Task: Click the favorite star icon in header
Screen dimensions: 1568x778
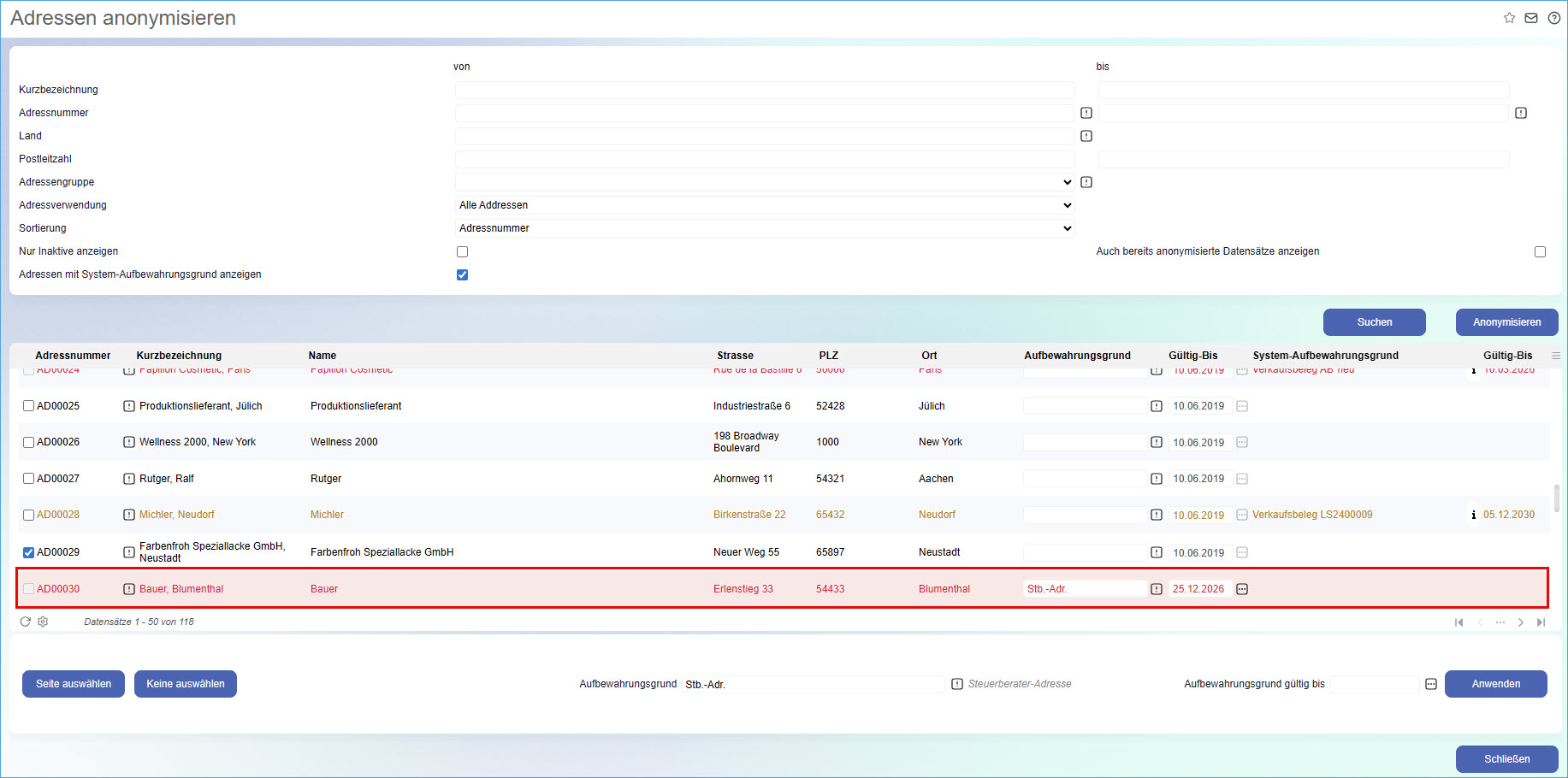Action: pyautogui.click(x=1509, y=18)
